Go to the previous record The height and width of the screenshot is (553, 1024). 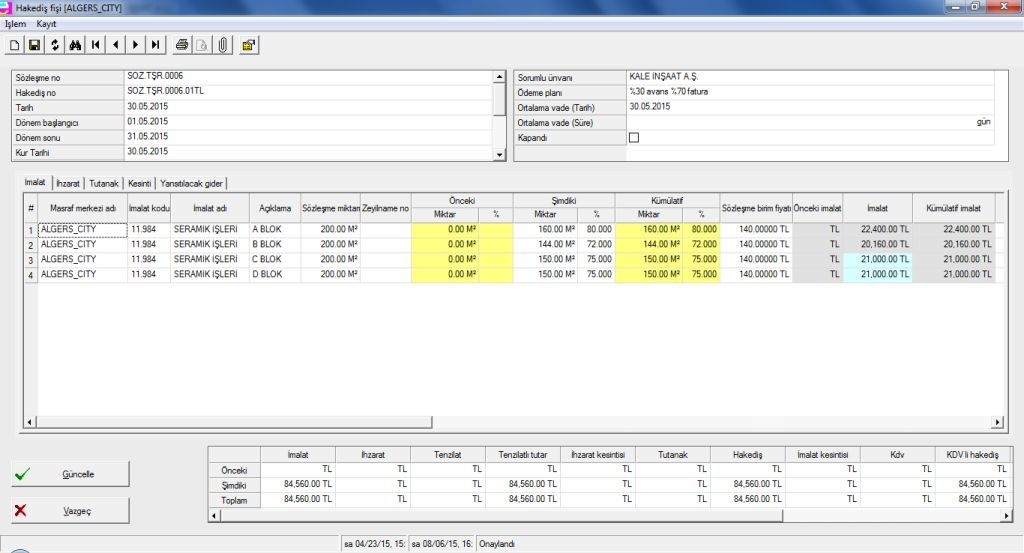[115, 45]
